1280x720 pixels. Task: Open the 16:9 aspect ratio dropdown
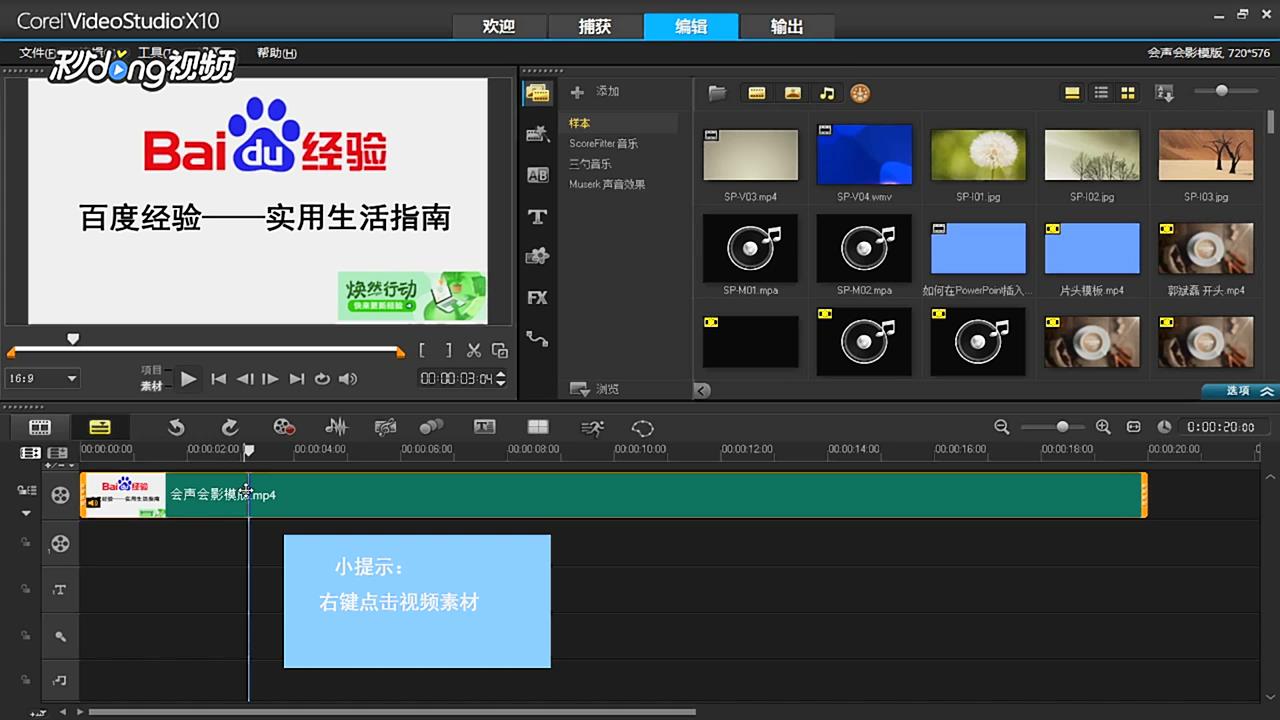click(43, 379)
